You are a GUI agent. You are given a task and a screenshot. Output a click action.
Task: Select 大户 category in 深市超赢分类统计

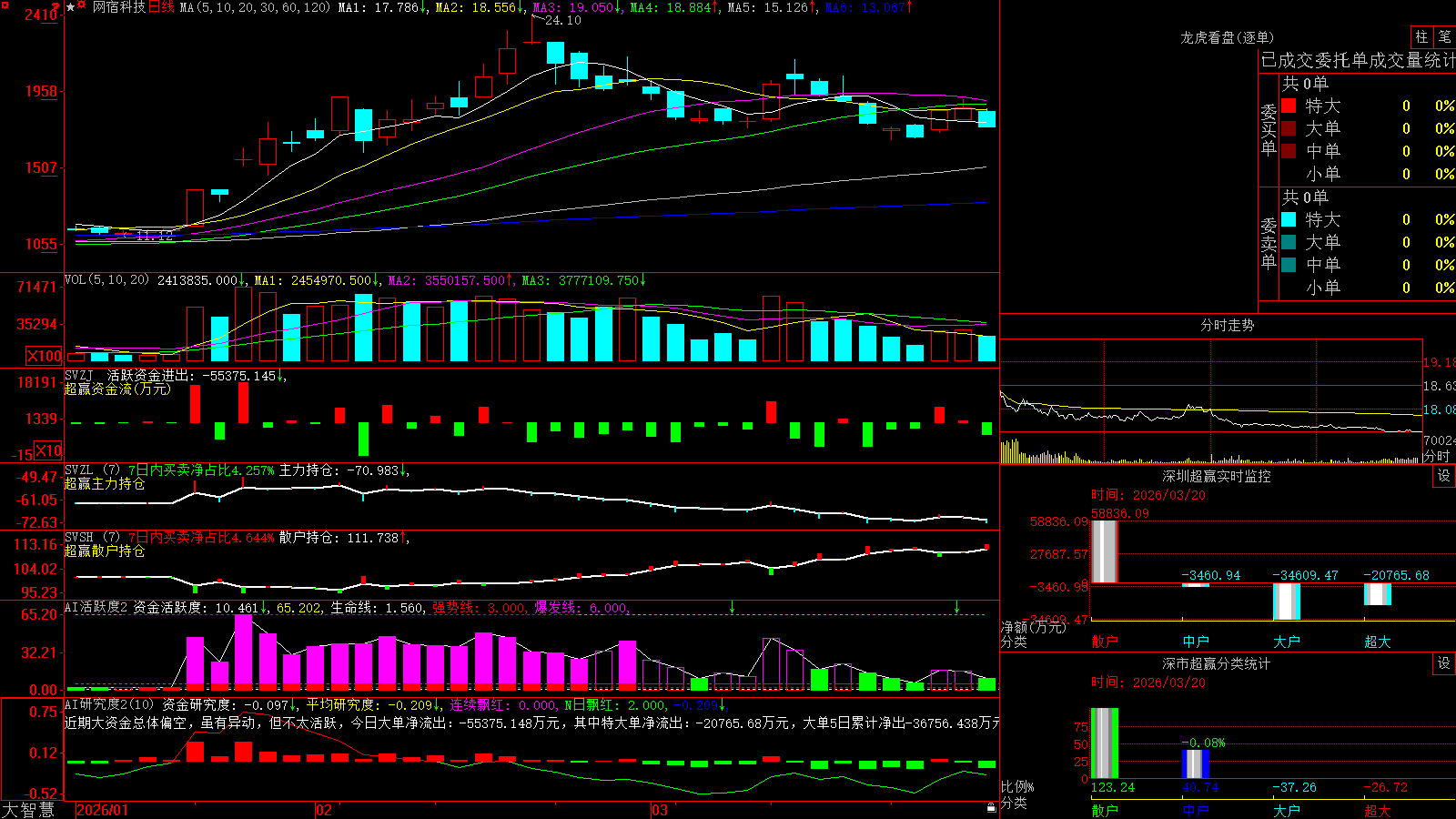1287,810
